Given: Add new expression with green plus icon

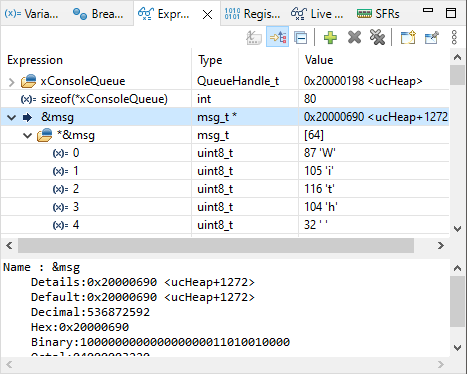Looking at the screenshot, I should click(330, 37).
